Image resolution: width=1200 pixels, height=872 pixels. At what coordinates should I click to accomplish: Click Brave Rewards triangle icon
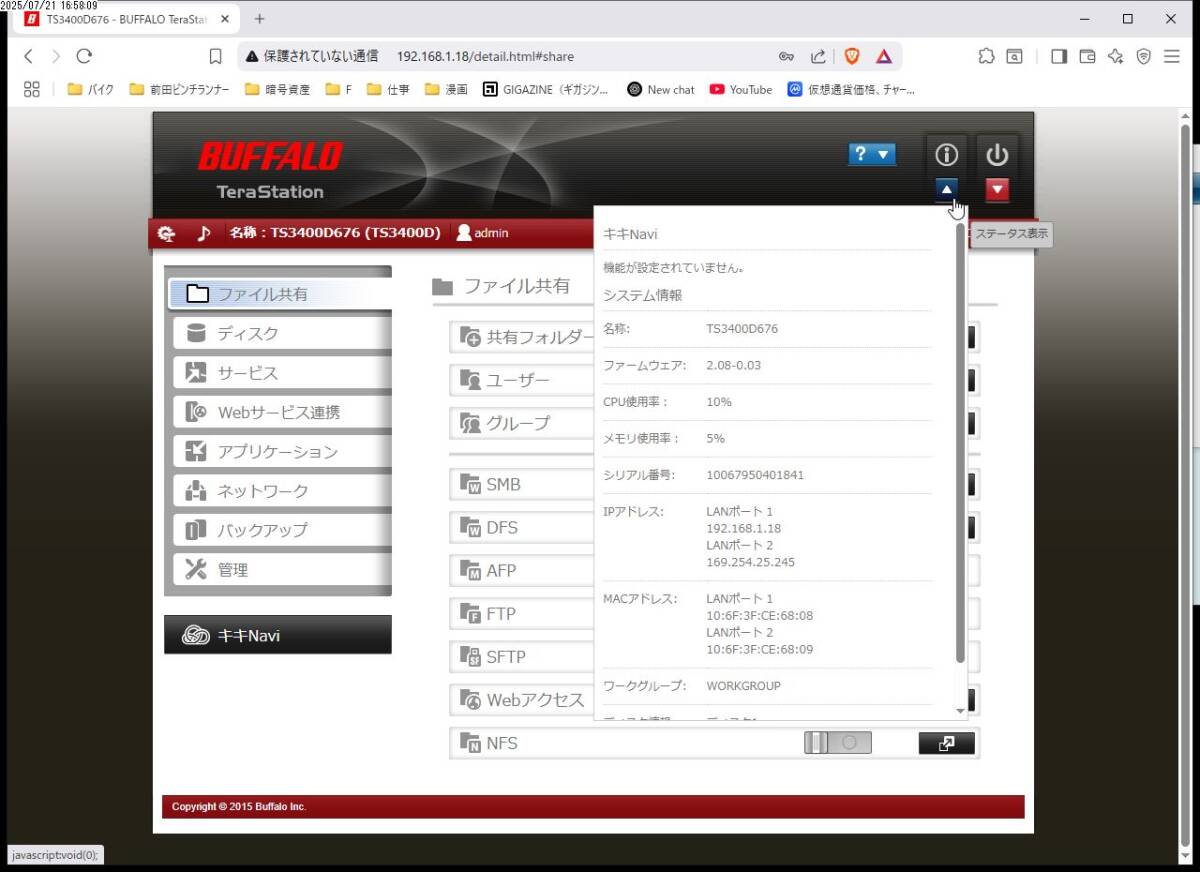884,56
